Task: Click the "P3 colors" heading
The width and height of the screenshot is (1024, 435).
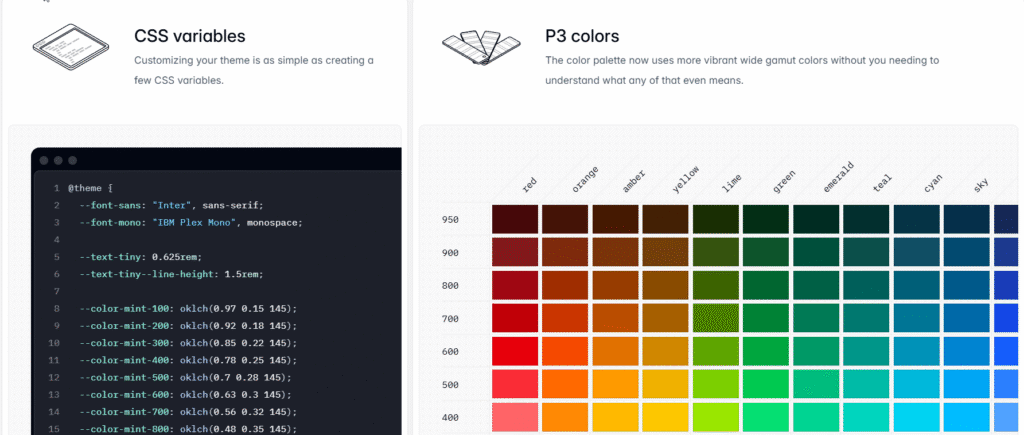Action: click(582, 37)
